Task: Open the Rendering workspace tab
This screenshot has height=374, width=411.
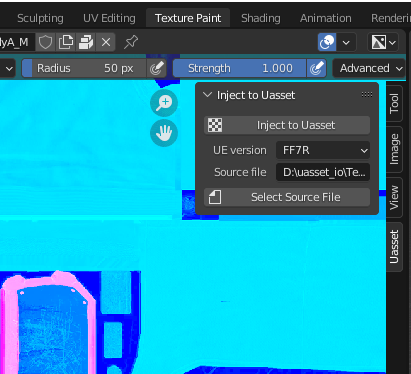Action: tap(391, 18)
